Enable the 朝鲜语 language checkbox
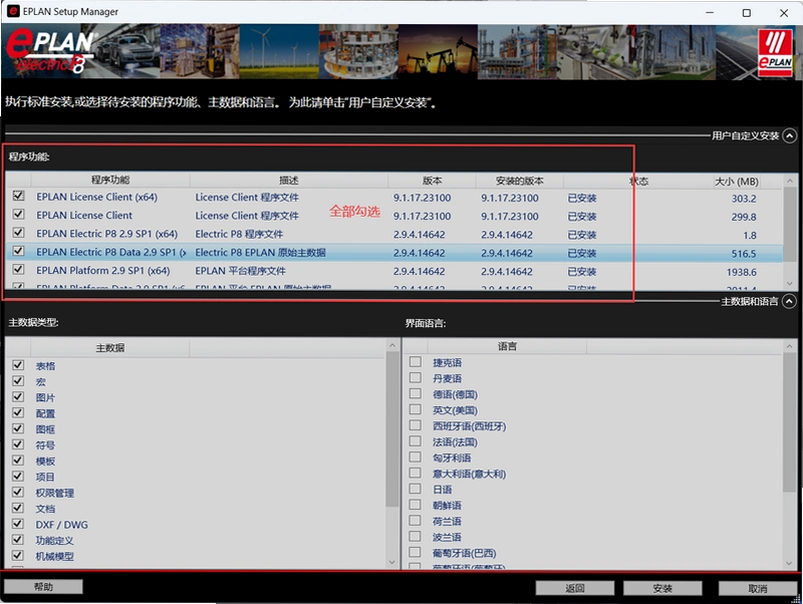This screenshot has height=604, width=803. [x=415, y=505]
